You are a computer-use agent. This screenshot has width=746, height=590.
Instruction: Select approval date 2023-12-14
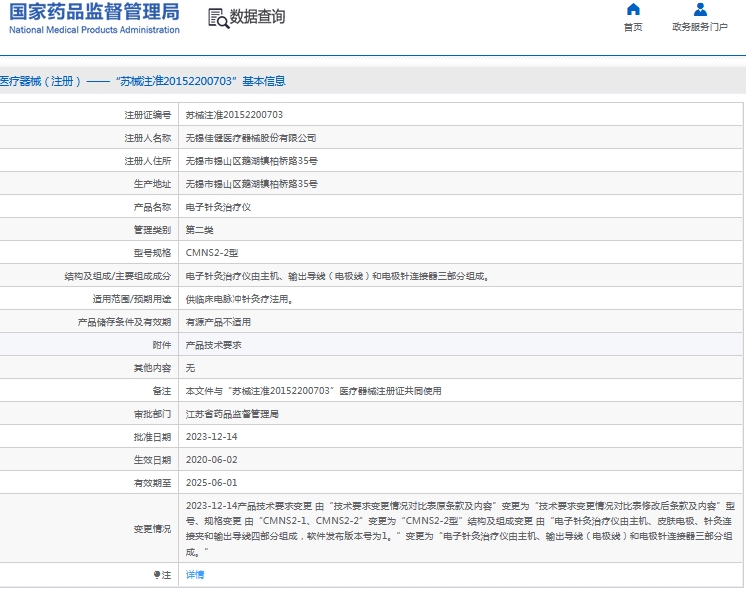click(x=211, y=437)
